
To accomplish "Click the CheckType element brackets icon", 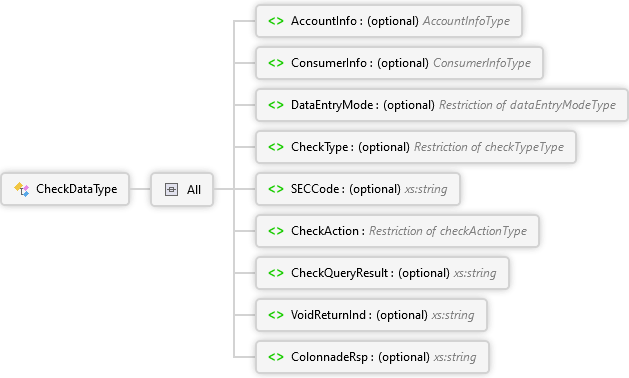I will click(x=276, y=147).
